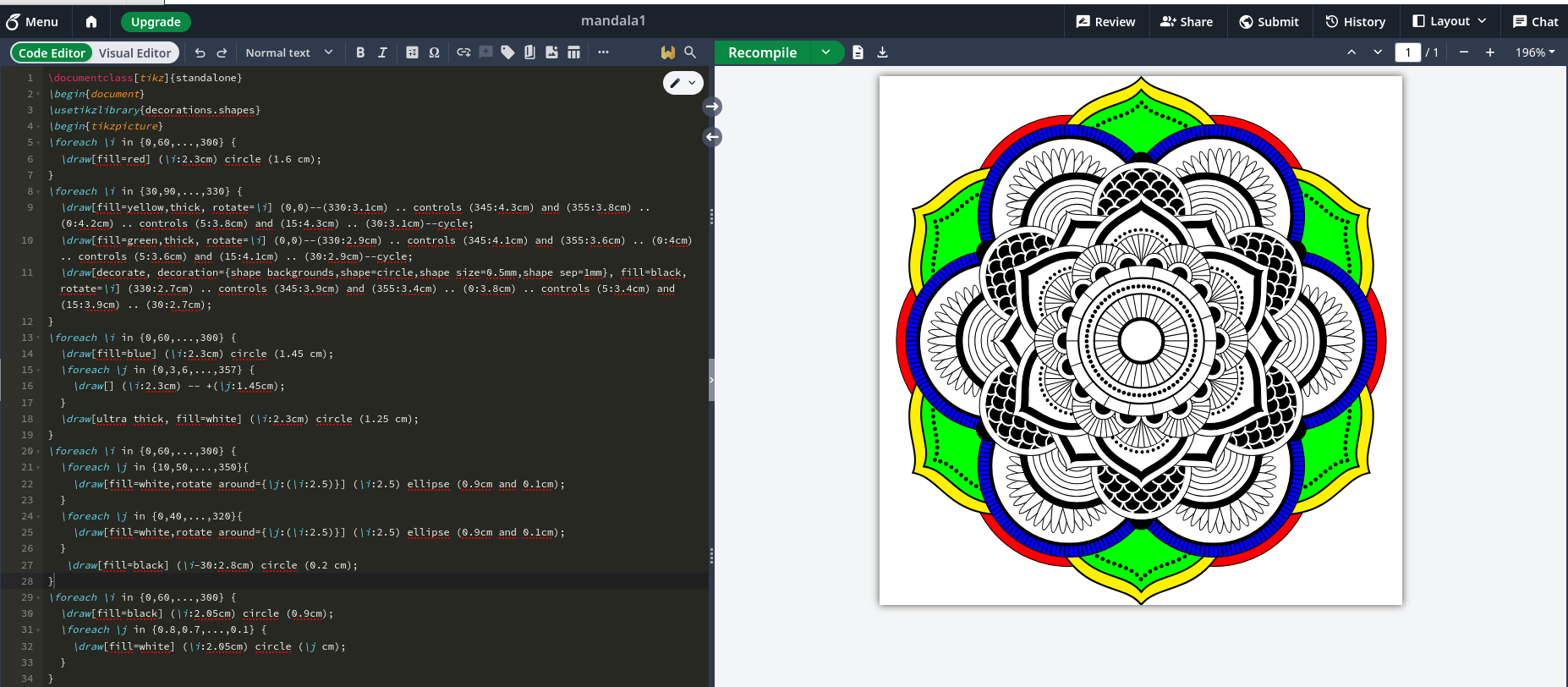Screen dimensions: 1568x687
Task: Click the green Upgrade button
Action: (156, 22)
